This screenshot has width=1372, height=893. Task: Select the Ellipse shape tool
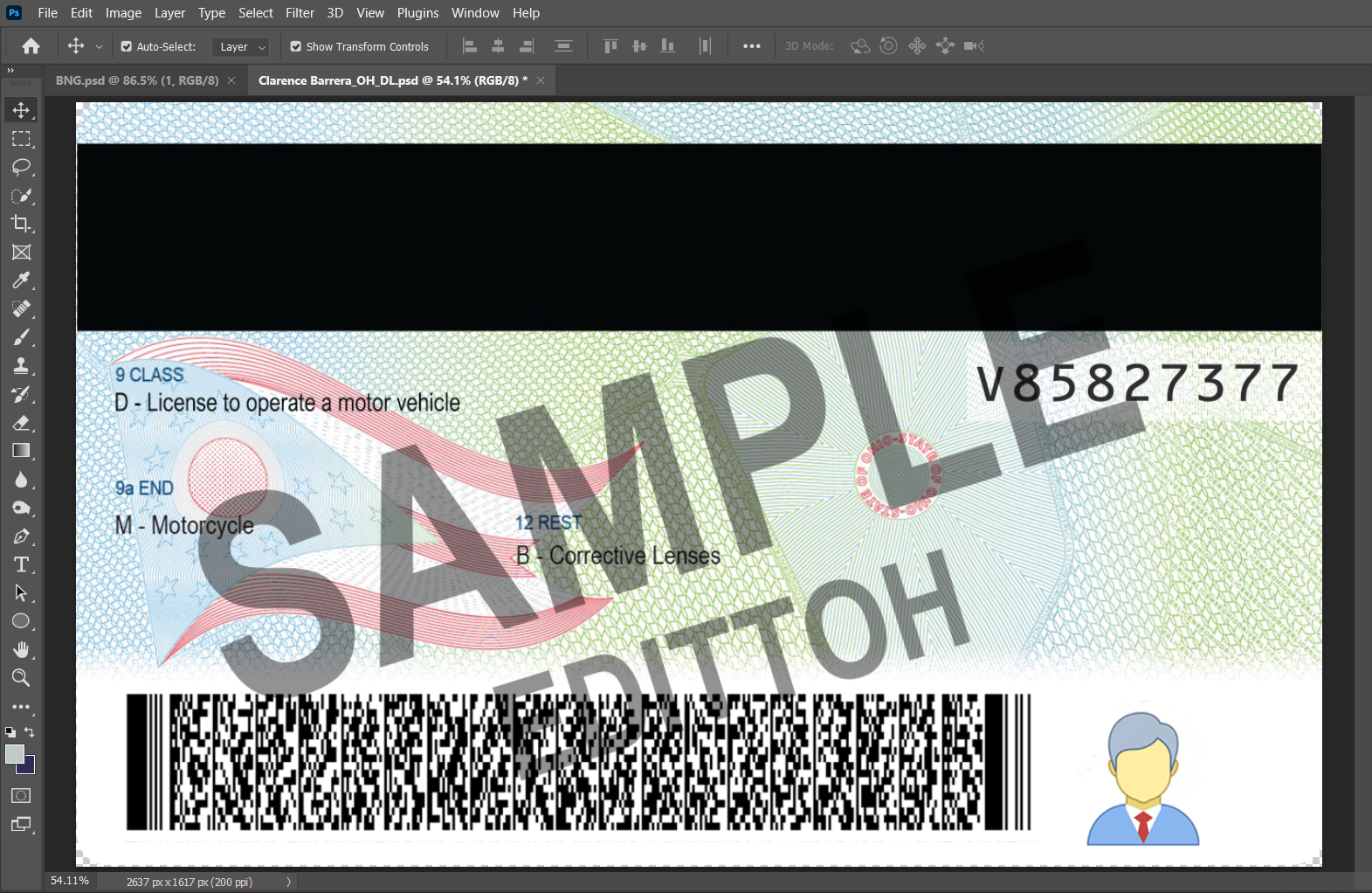21,621
